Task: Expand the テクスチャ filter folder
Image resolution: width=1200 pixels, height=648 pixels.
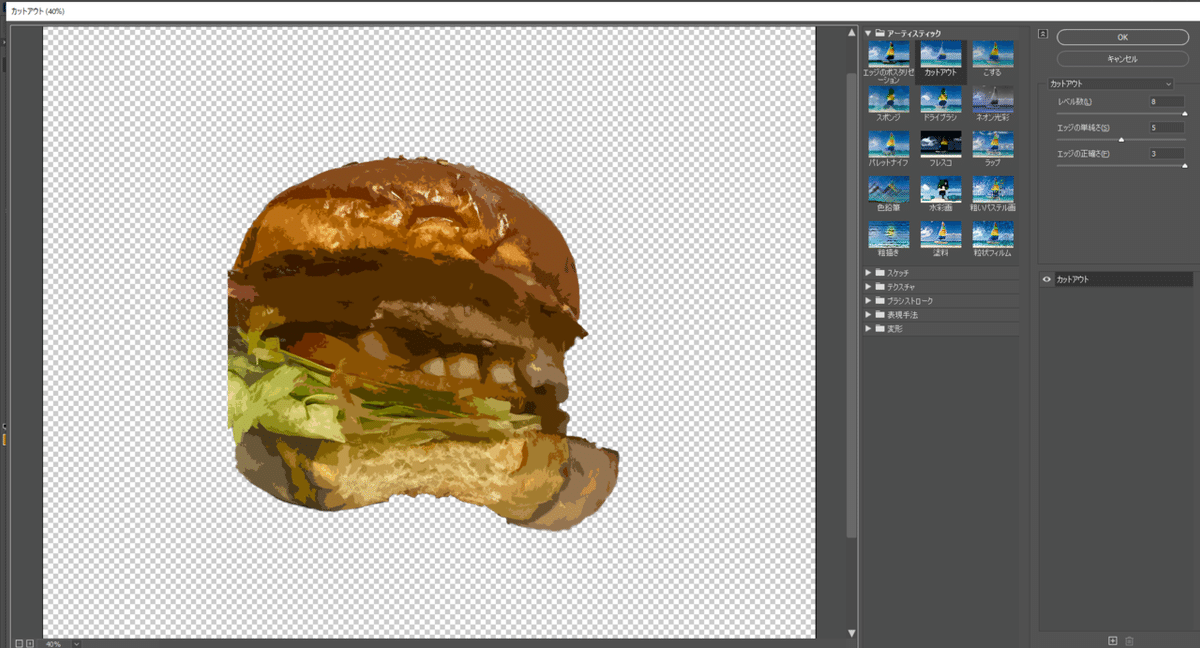Action: click(x=869, y=286)
